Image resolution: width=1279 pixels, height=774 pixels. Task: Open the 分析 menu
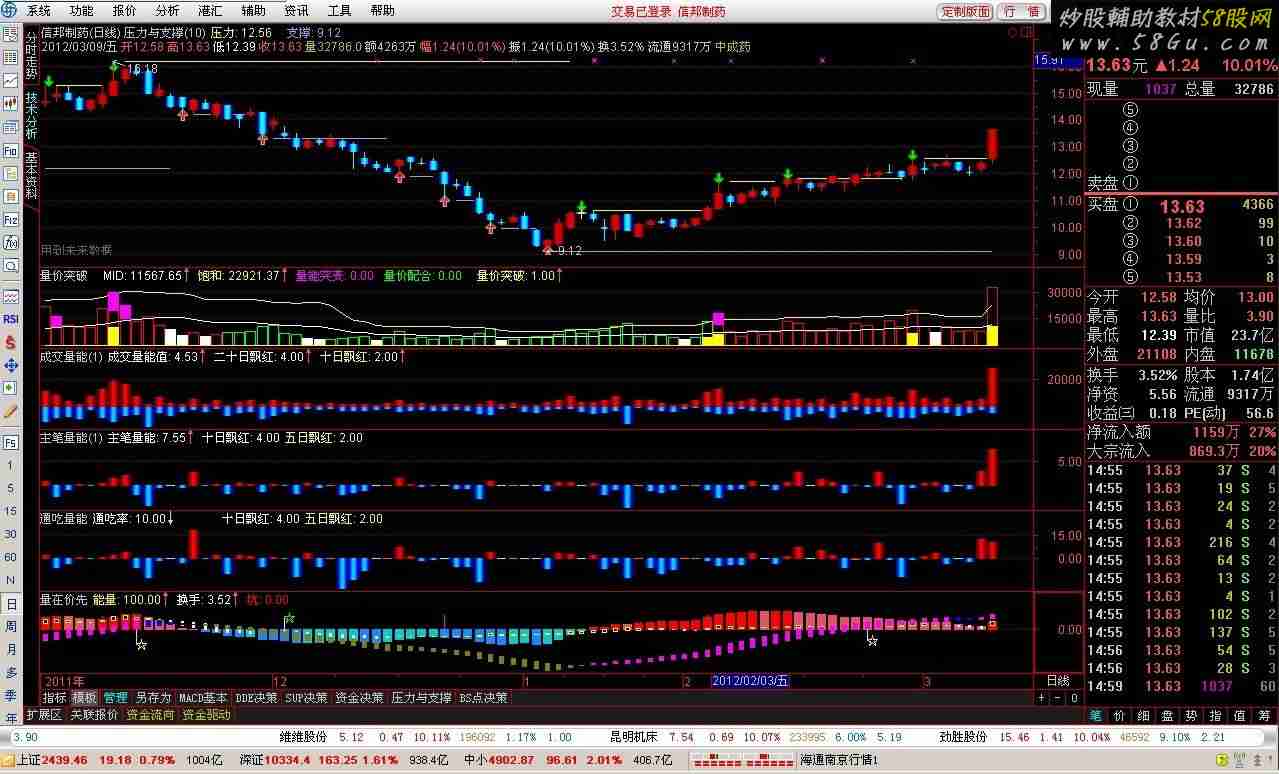click(167, 11)
